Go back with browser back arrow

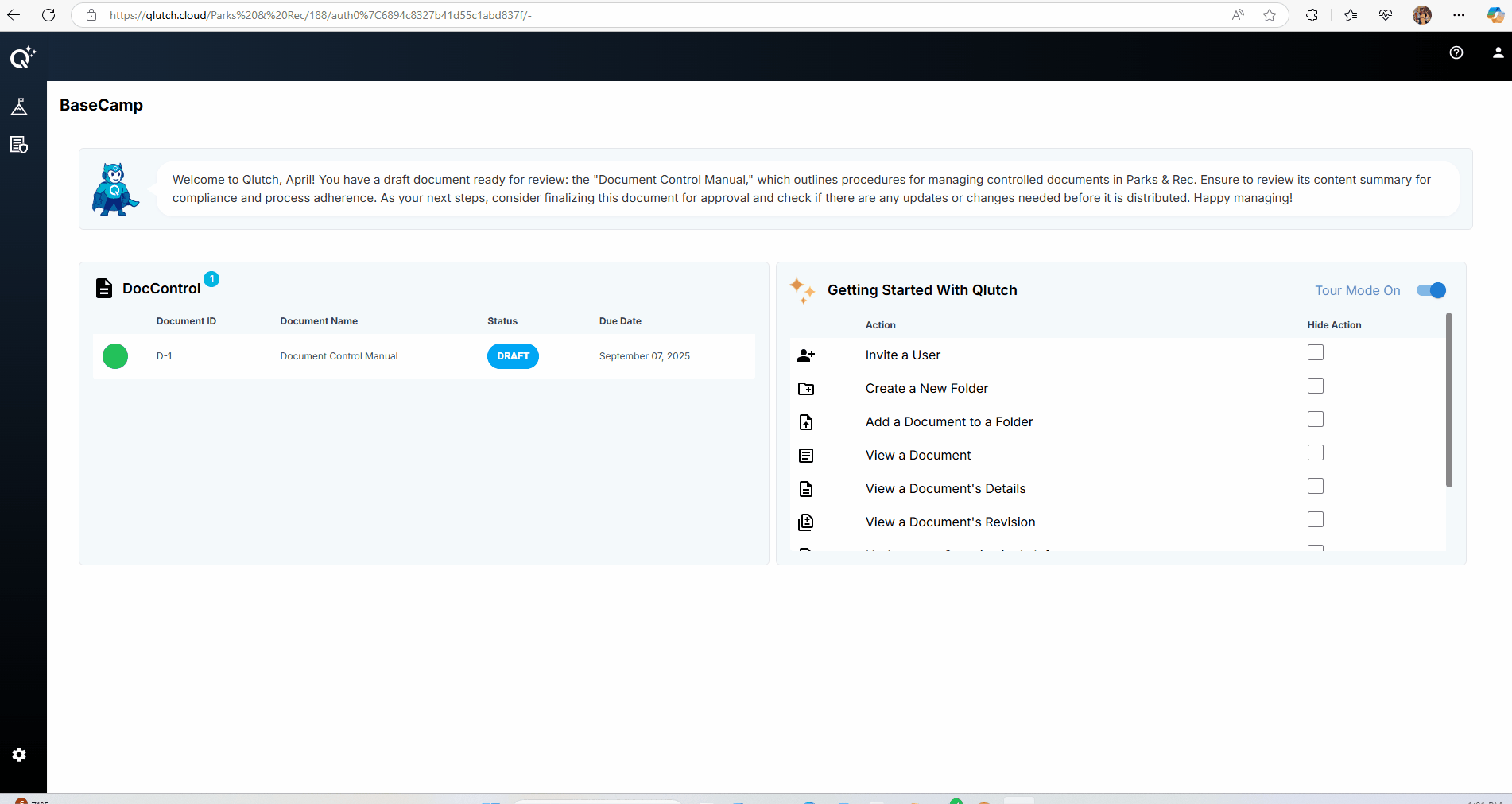pos(14,15)
